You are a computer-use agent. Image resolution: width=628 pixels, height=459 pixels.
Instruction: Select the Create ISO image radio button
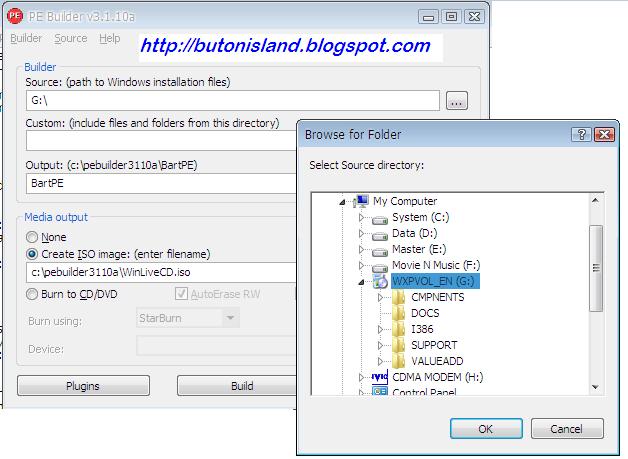(32, 254)
